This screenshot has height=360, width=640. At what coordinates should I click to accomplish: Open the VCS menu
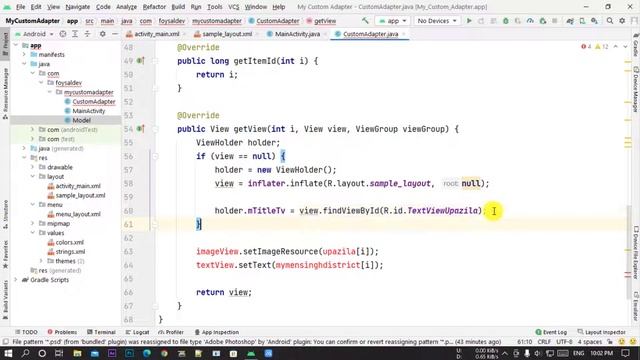tap(233, 7)
